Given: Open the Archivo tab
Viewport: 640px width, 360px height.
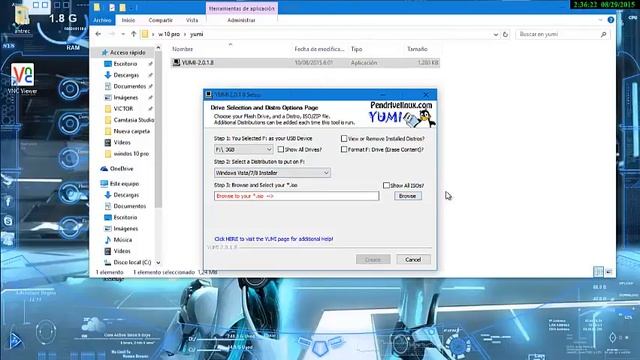Looking at the screenshot, I should click(x=102, y=20).
